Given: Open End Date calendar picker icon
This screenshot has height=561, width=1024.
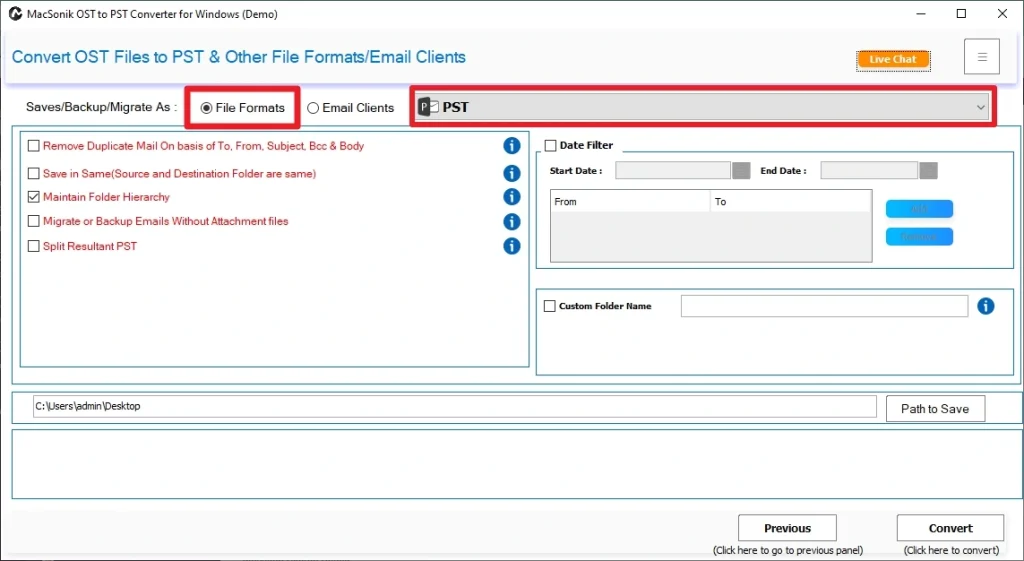Looking at the screenshot, I should coord(929,171).
